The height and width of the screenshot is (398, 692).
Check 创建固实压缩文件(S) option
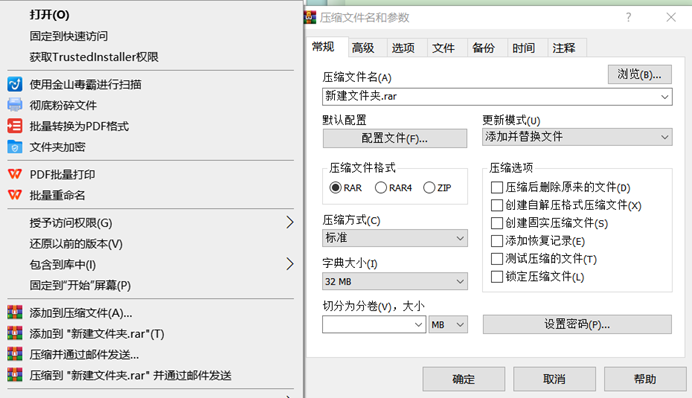click(x=496, y=223)
